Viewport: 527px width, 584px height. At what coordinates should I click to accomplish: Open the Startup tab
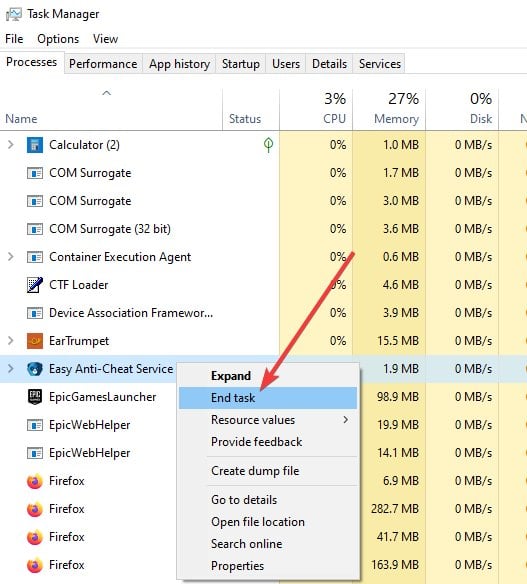[241, 64]
